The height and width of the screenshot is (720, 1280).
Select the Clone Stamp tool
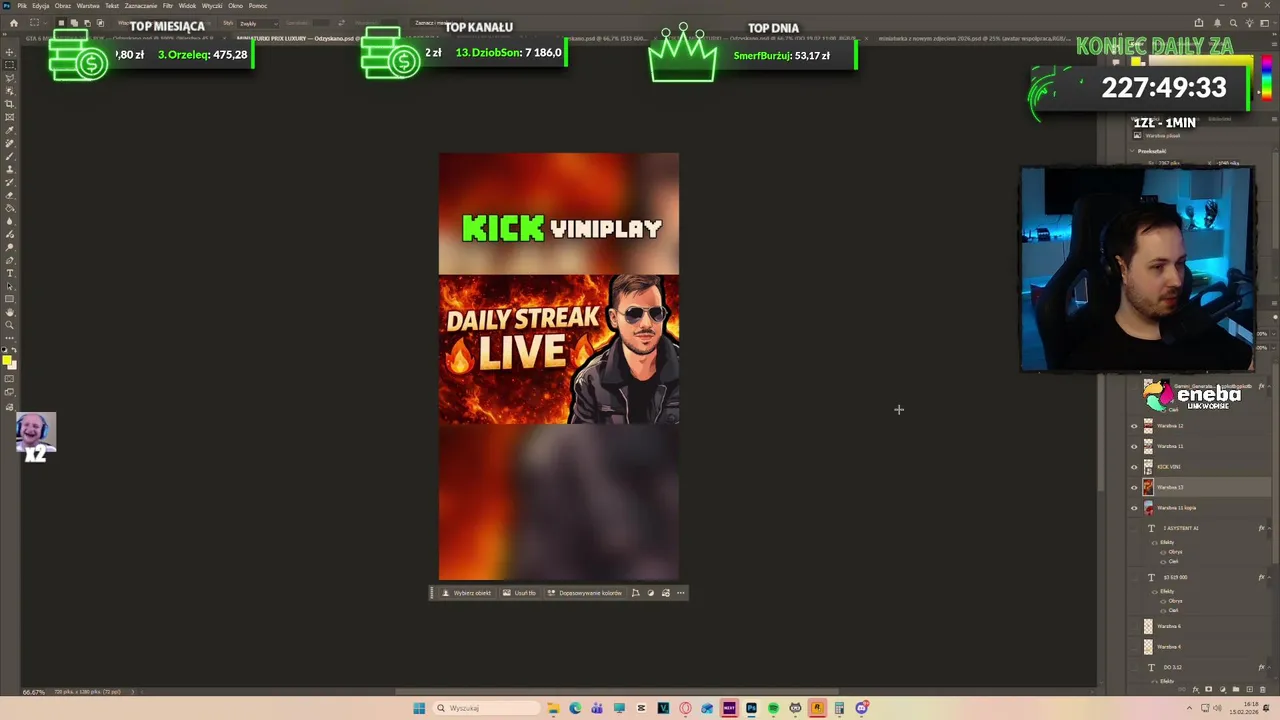coord(10,169)
